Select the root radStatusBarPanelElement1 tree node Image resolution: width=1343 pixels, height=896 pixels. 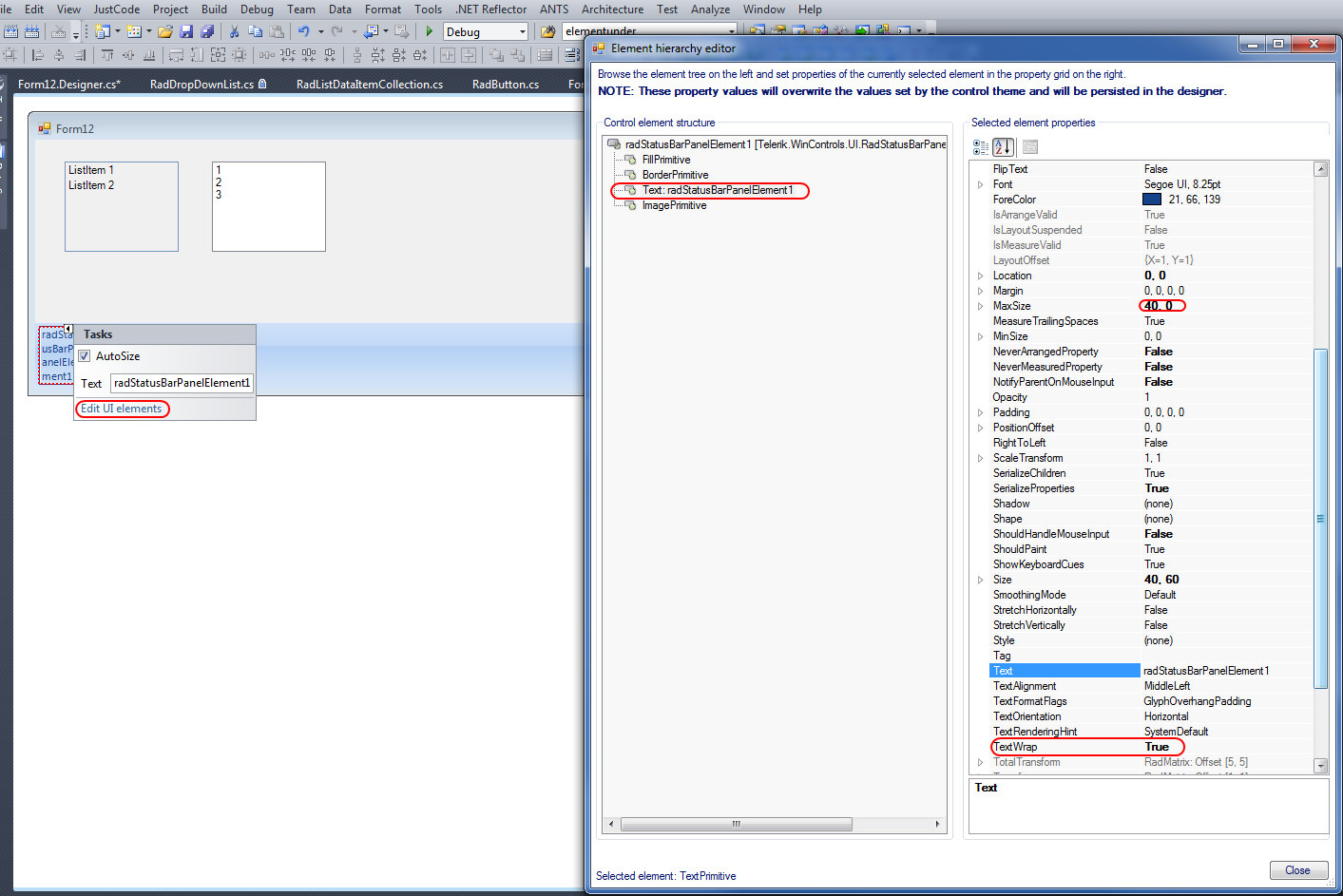tap(786, 144)
